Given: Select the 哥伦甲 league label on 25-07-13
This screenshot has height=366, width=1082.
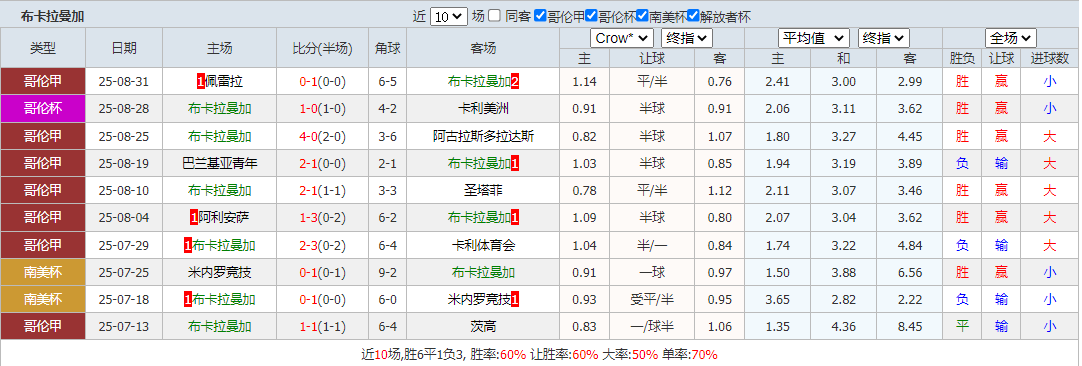Looking at the screenshot, I should click(43, 327).
